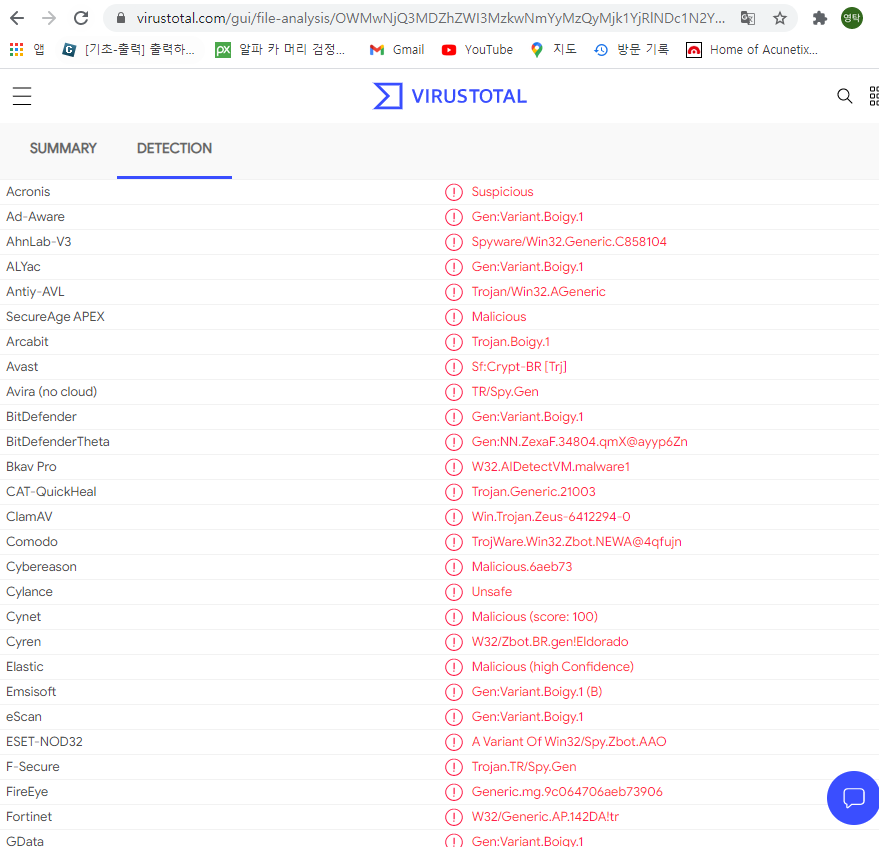The height and width of the screenshot is (847, 879).
Task: Open the 알파 카 머리 검정 bookmark
Action: 280,50
